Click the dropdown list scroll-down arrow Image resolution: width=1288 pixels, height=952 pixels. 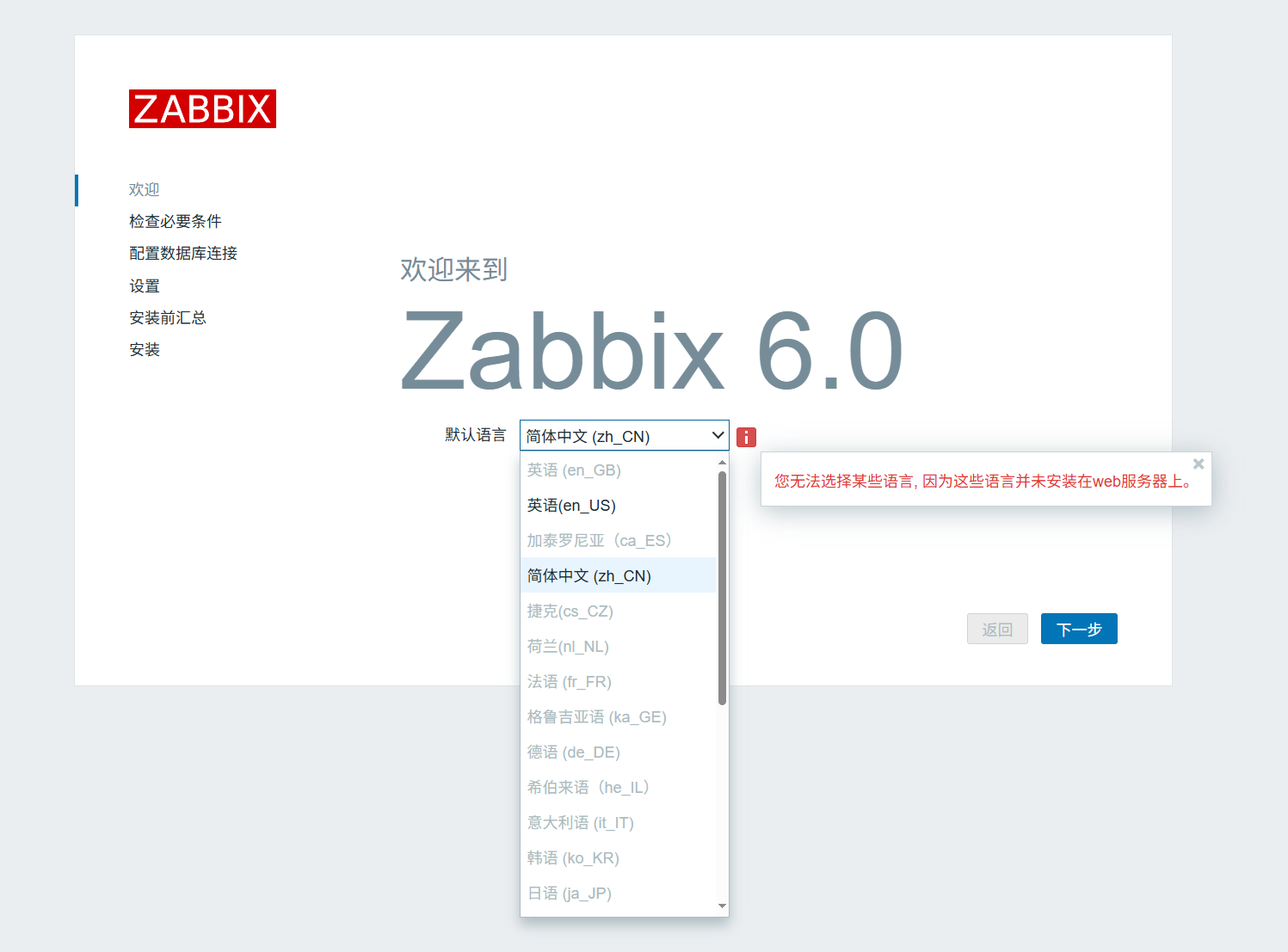click(722, 906)
